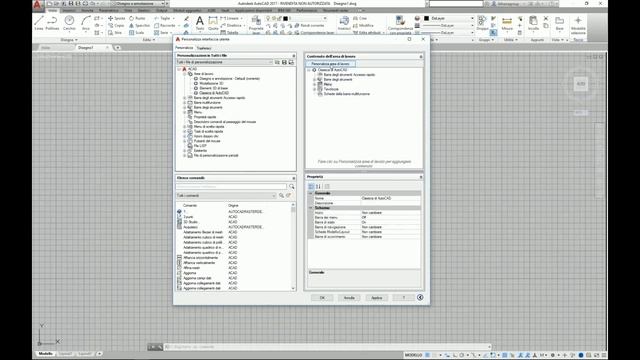
Task: Select the Cerchio tool in the ribbon
Action: tap(69, 23)
